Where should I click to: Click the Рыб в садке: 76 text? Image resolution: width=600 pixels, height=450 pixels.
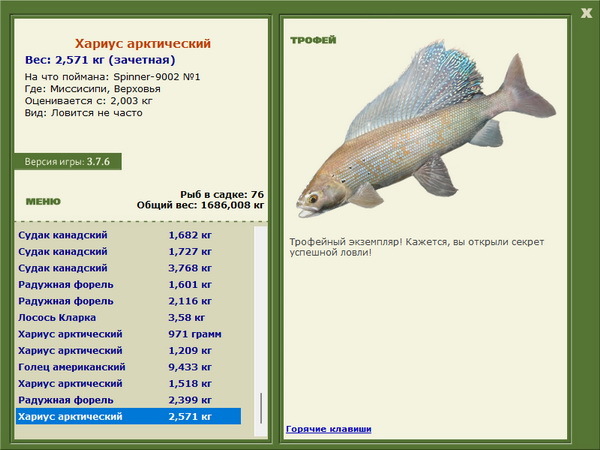[x=222, y=194]
